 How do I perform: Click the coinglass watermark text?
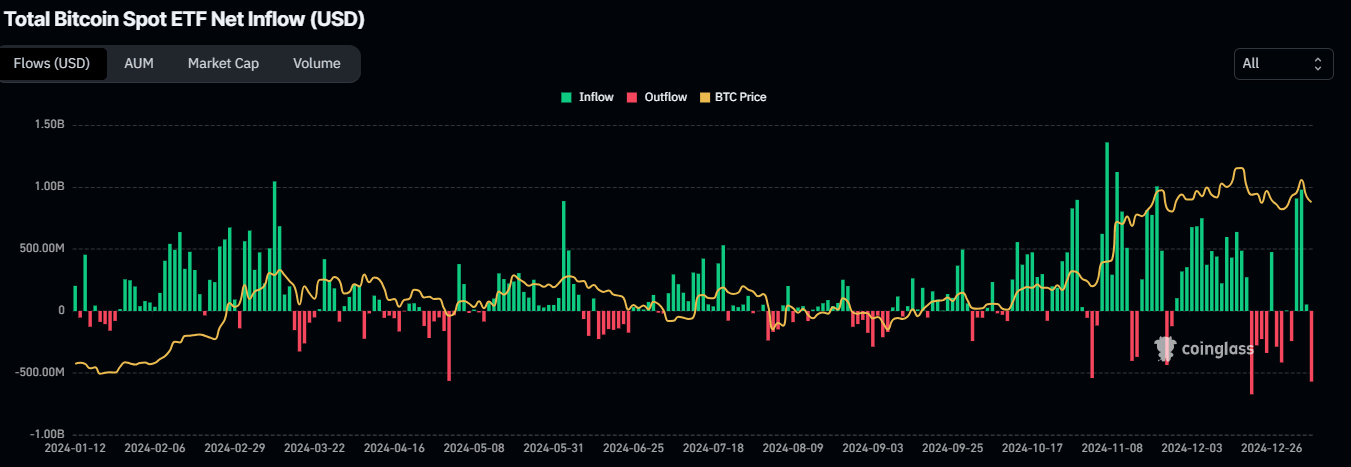pos(1218,349)
